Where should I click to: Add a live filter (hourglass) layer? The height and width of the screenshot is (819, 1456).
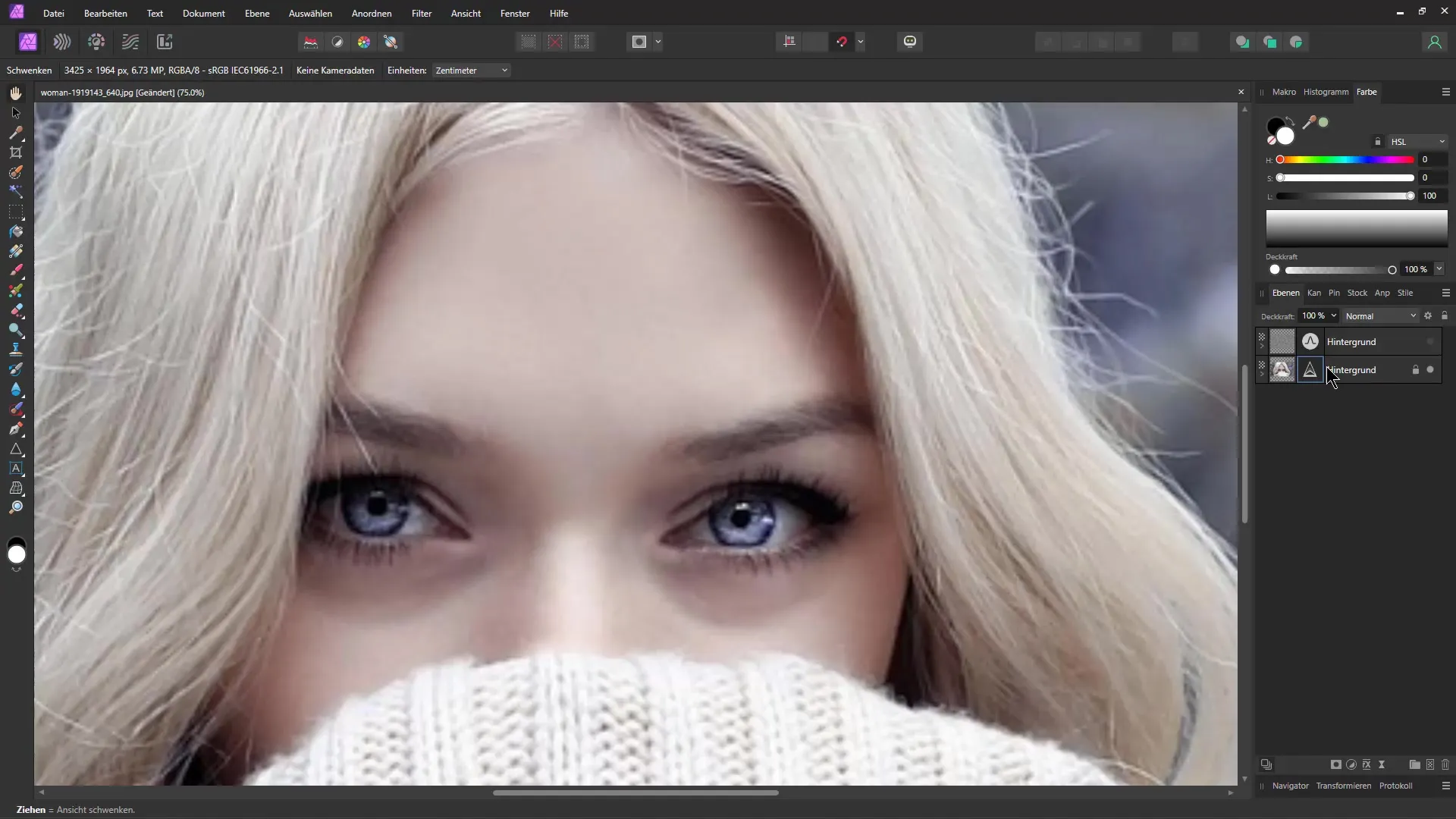pos(1382,764)
